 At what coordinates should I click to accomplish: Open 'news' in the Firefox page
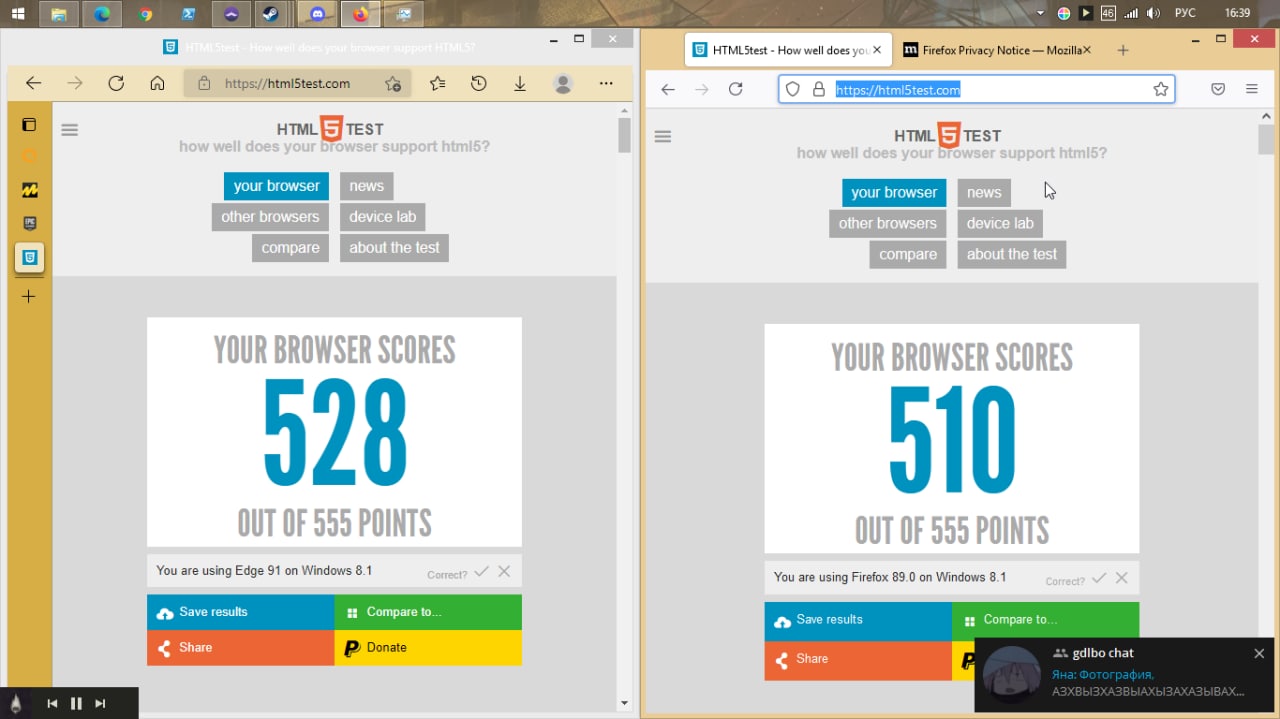pyautogui.click(x=984, y=193)
